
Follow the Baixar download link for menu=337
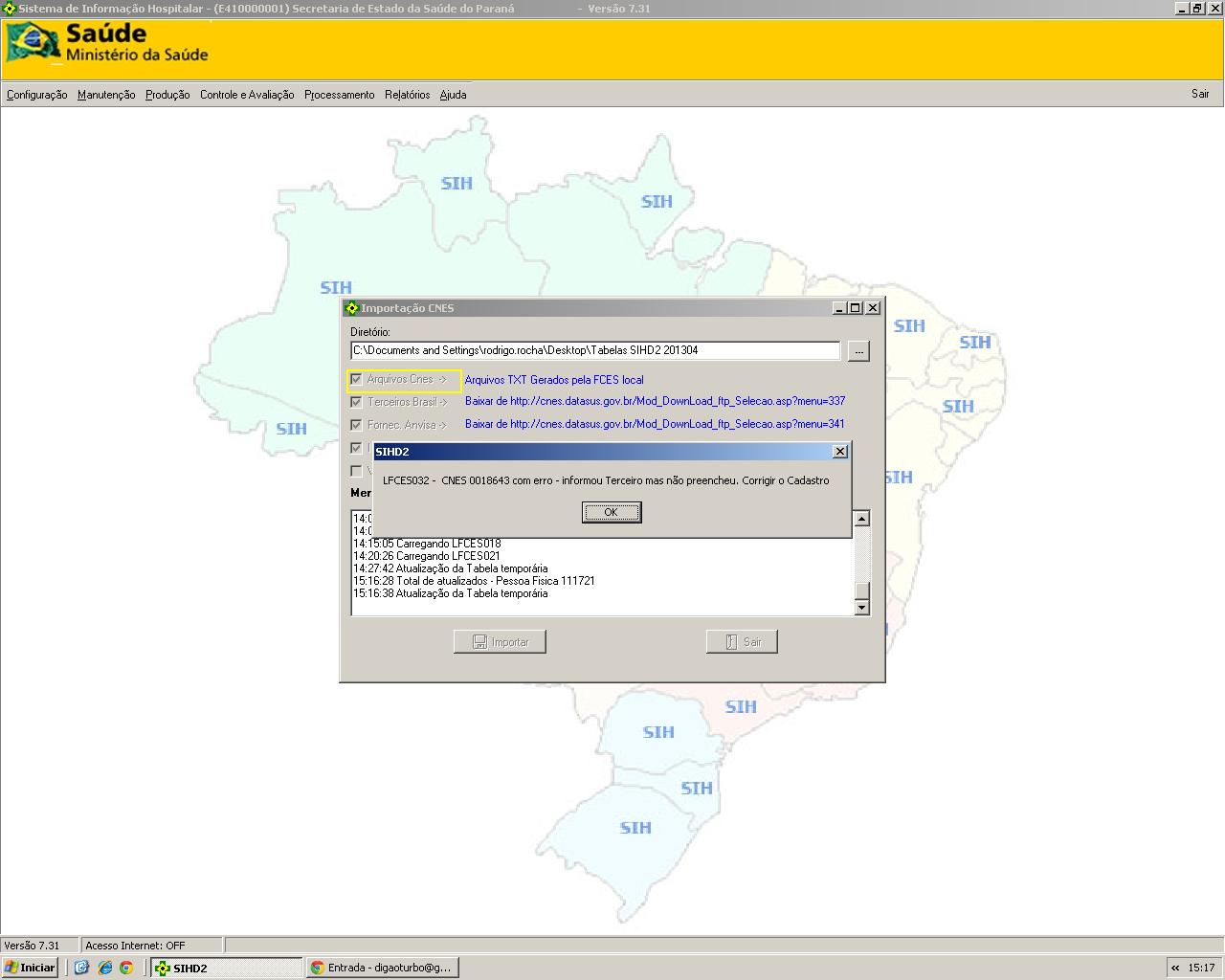(x=654, y=401)
